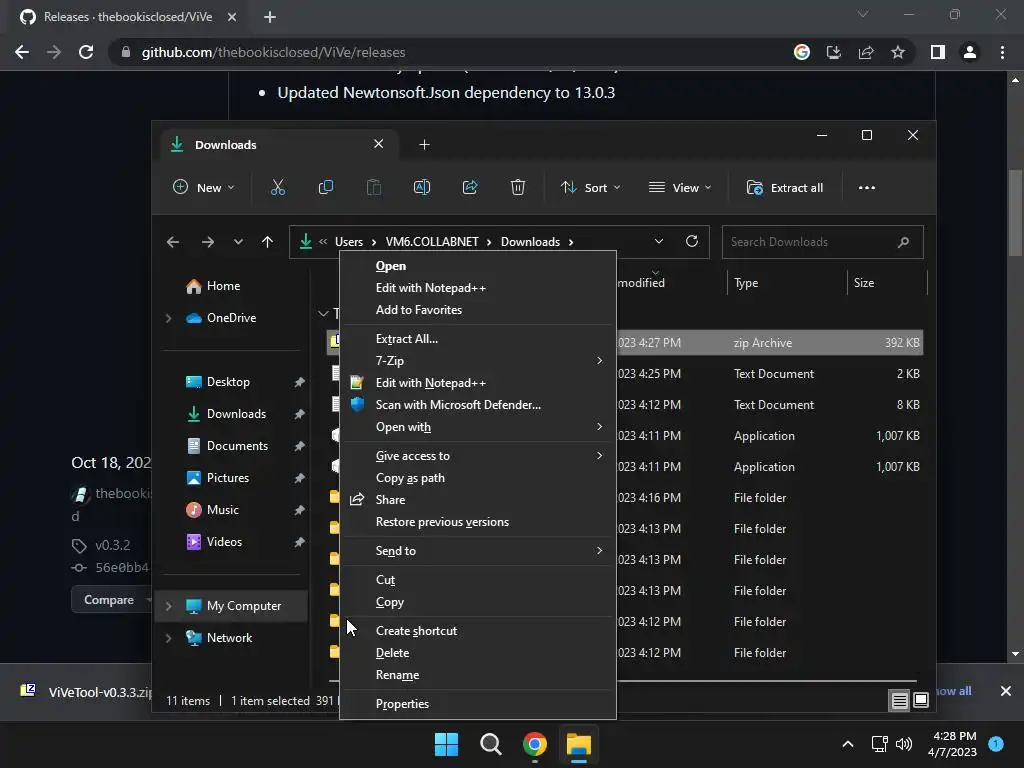Click the Delete trash icon in toolbar
Viewport: 1024px width, 768px height.
click(x=518, y=188)
